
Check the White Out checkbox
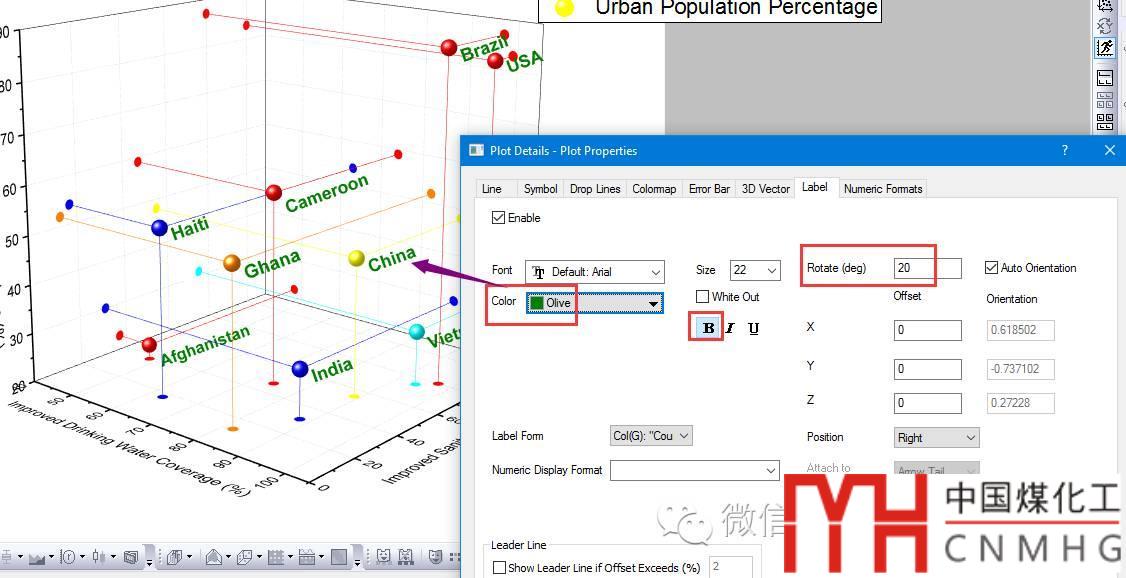[x=703, y=297]
